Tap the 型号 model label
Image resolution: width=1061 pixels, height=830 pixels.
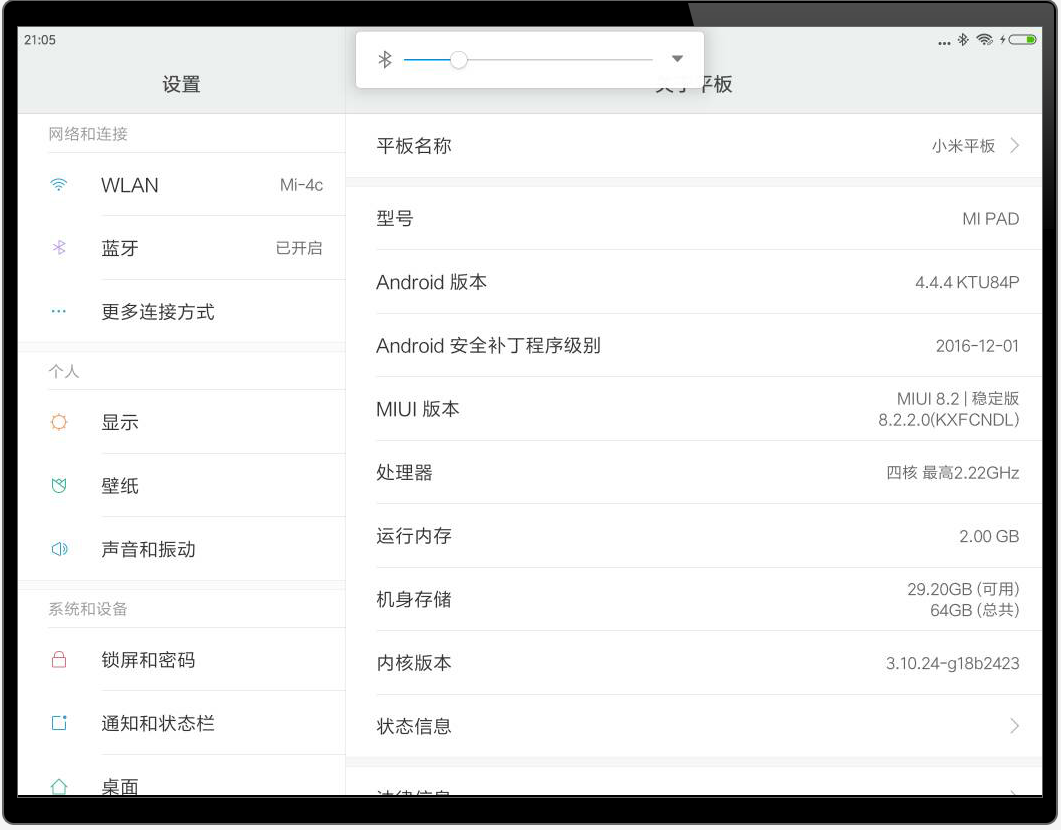[x=395, y=218]
